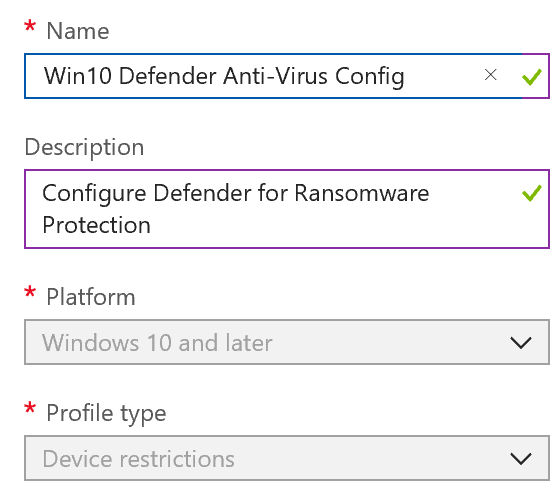The image size is (560, 494).
Task: Click the Platform label
Action: tap(91, 297)
